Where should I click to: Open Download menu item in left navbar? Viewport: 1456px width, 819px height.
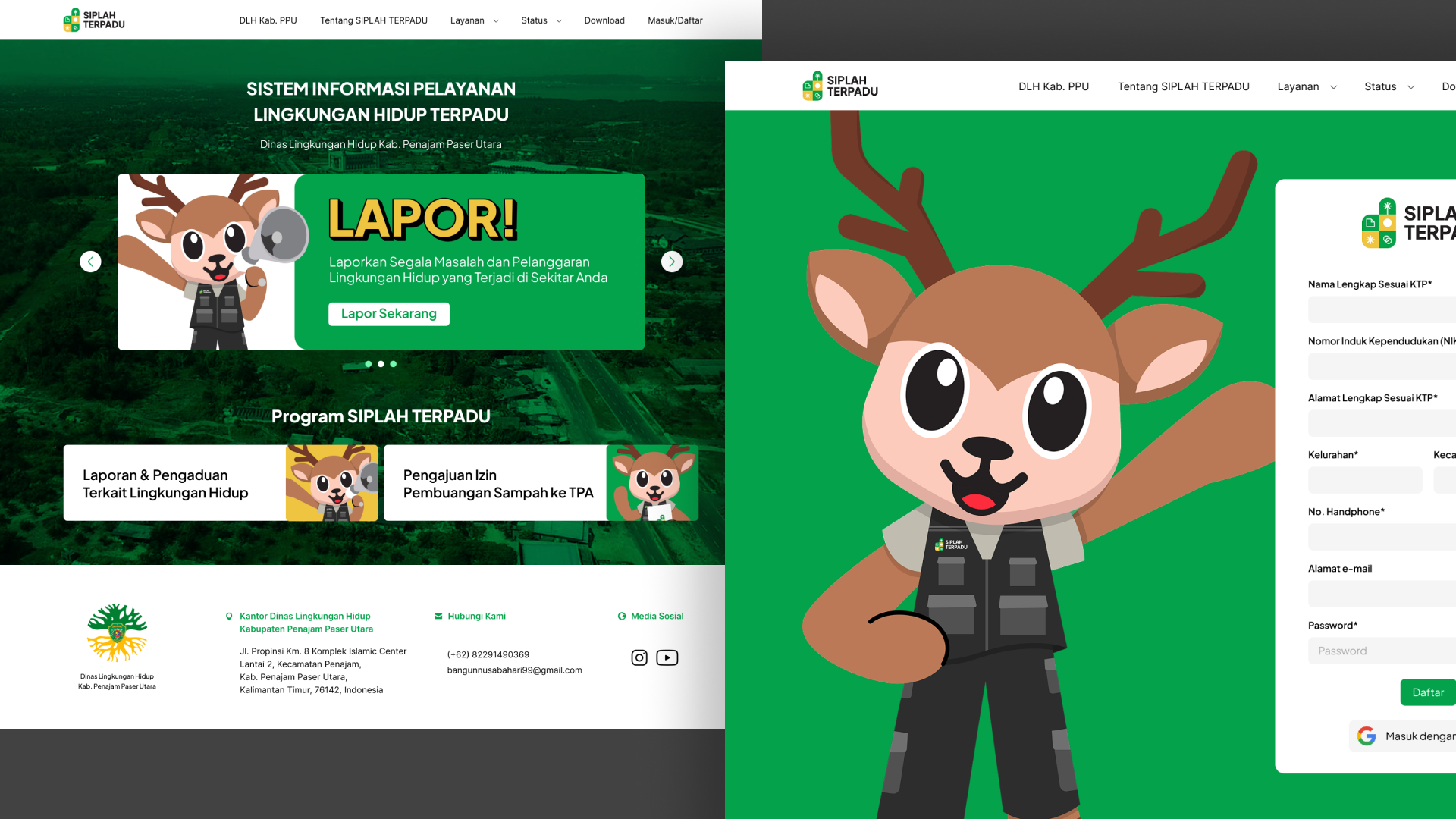(604, 20)
